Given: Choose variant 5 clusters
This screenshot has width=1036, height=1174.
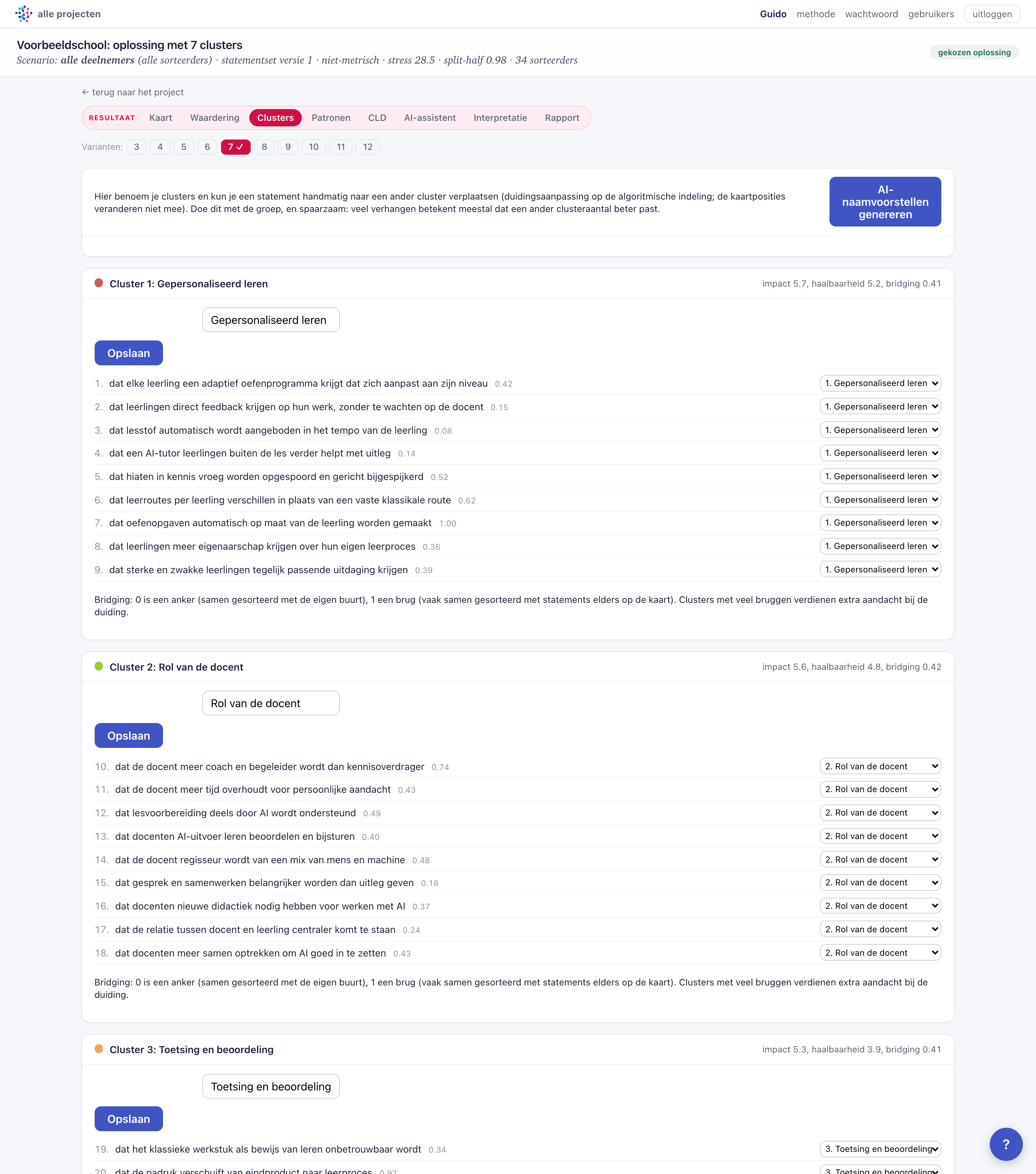Looking at the screenshot, I should [184, 147].
